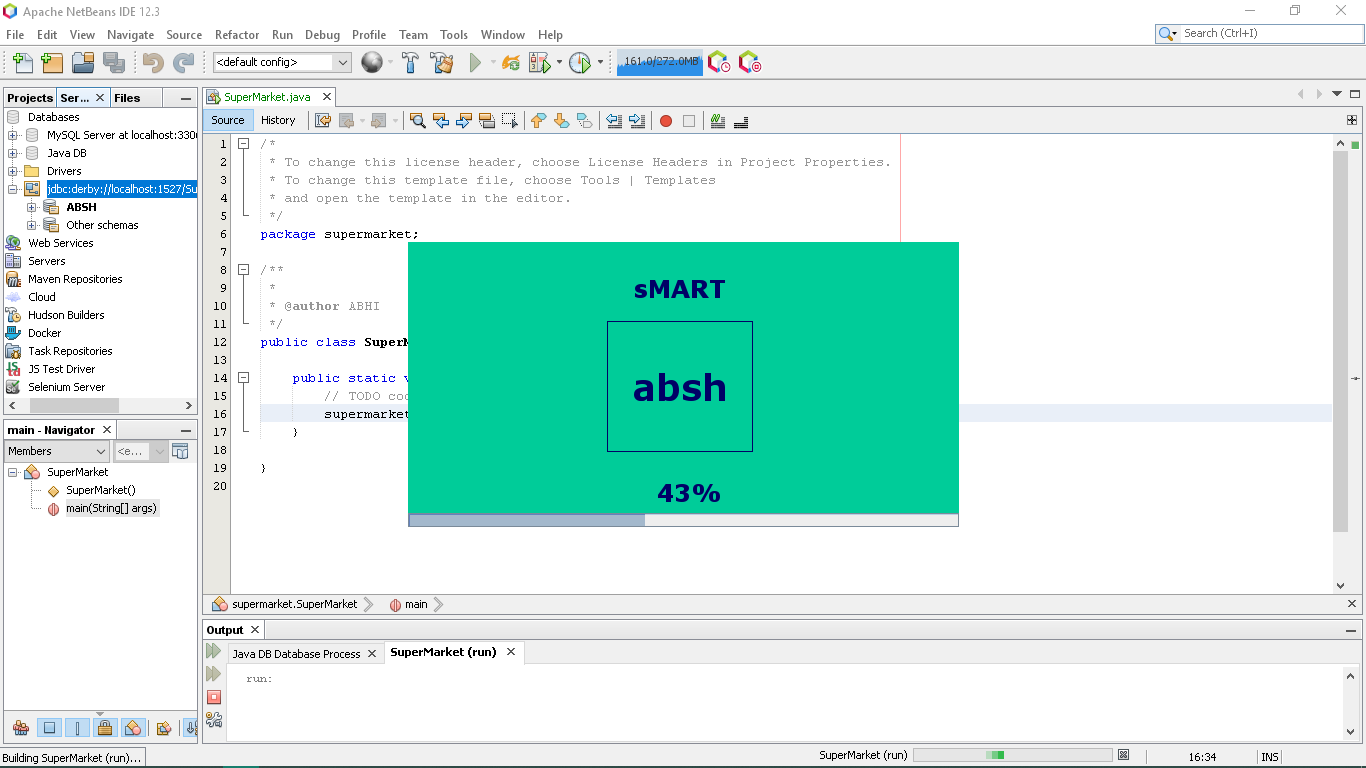Viewport: 1366px width, 768px height.
Task: Start the Profiler tool
Action: tap(580, 62)
